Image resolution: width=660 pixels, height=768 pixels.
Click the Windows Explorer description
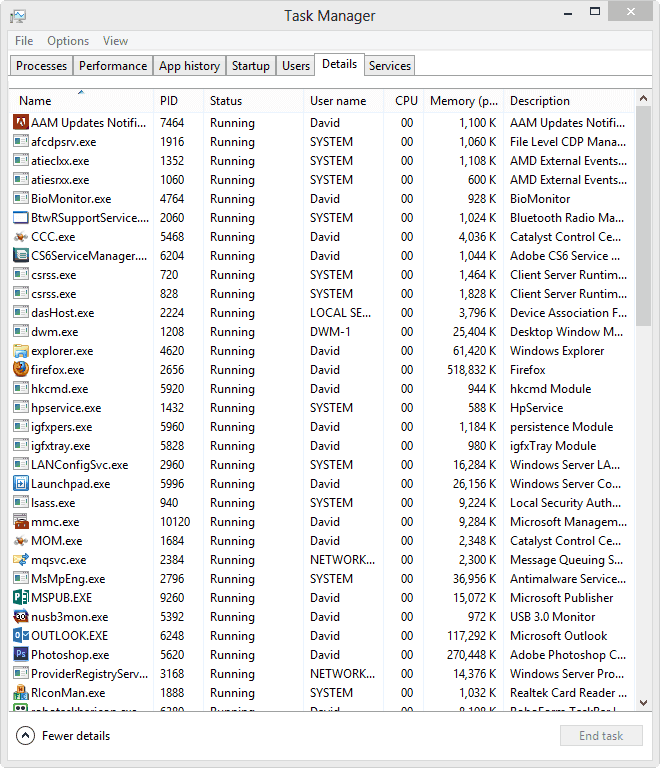tap(557, 351)
